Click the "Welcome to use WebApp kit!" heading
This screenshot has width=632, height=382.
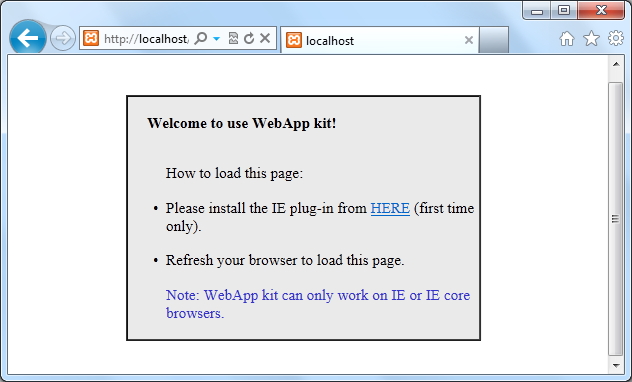pos(241,123)
